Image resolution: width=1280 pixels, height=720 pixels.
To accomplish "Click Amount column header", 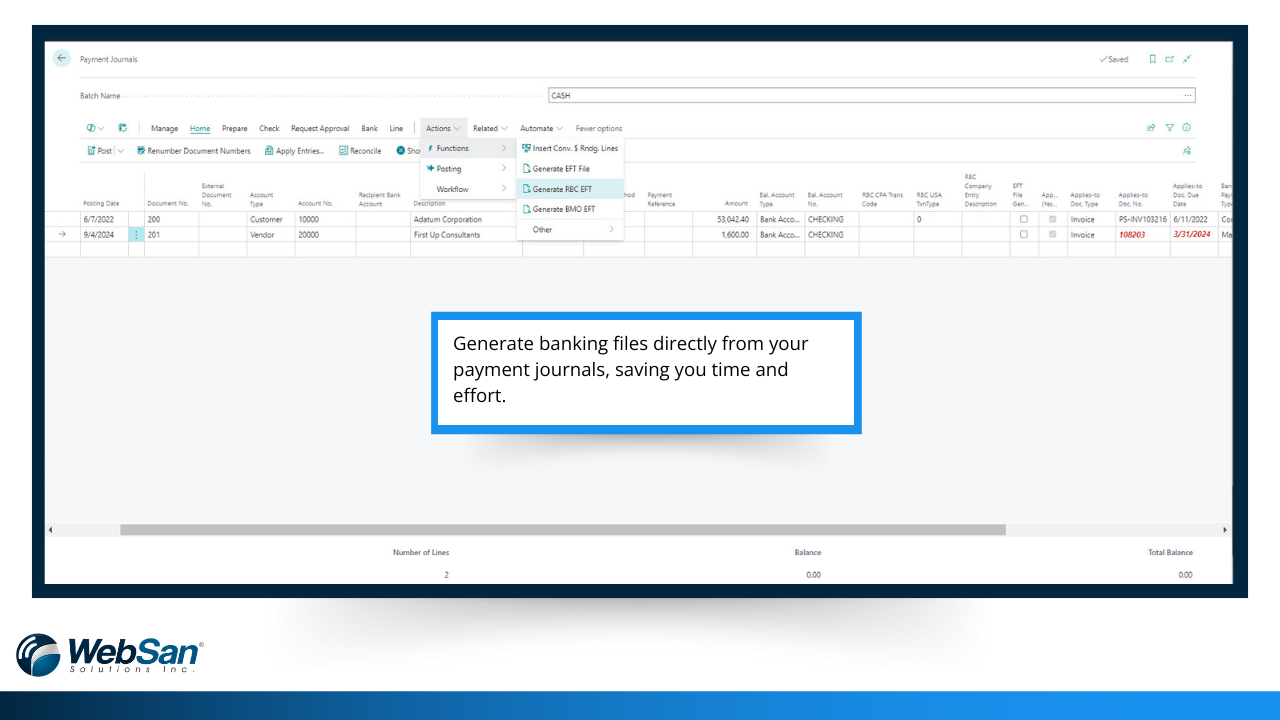I will click(738, 203).
